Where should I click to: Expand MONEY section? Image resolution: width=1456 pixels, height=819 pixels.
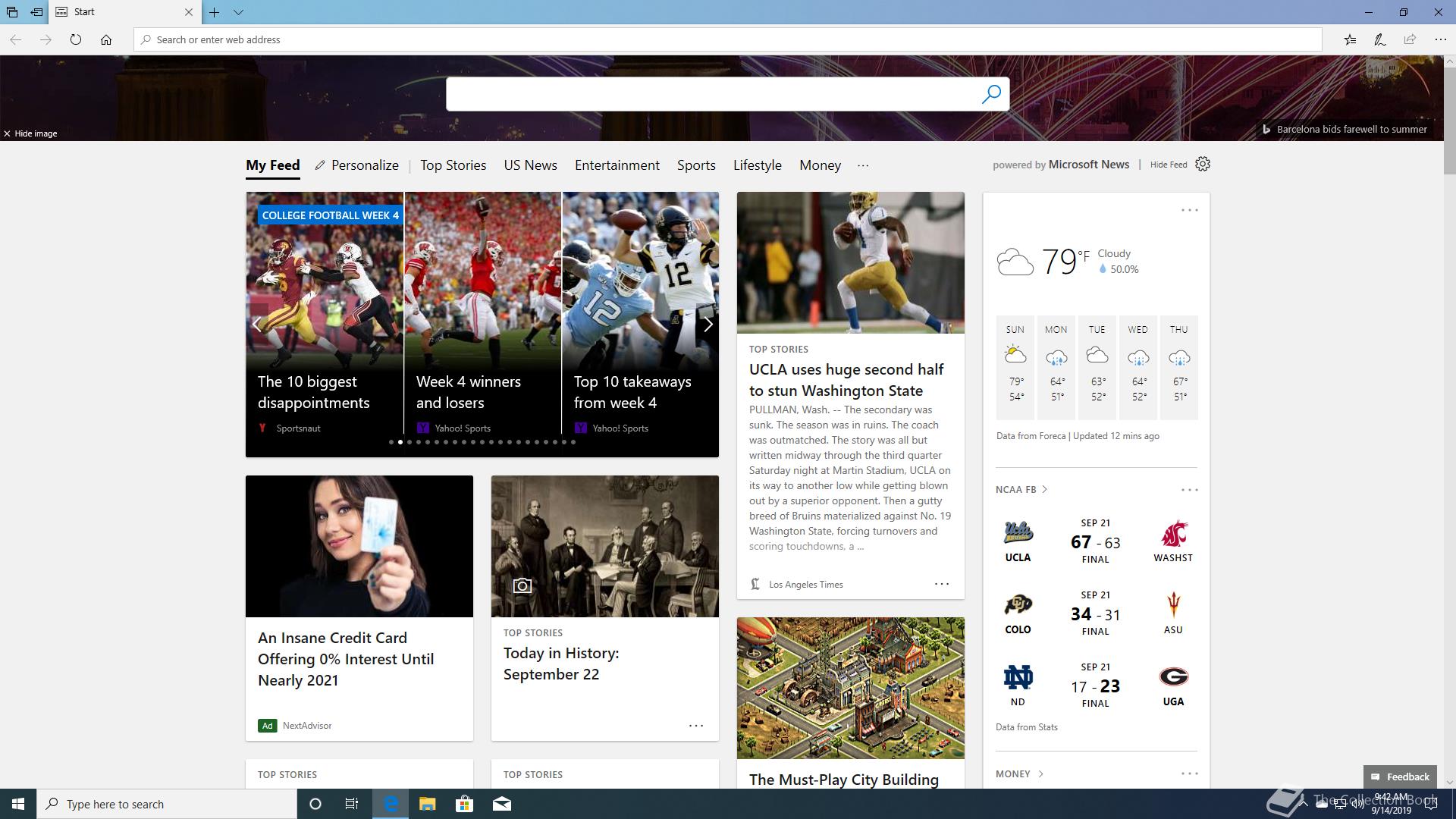pyautogui.click(x=1020, y=774)
